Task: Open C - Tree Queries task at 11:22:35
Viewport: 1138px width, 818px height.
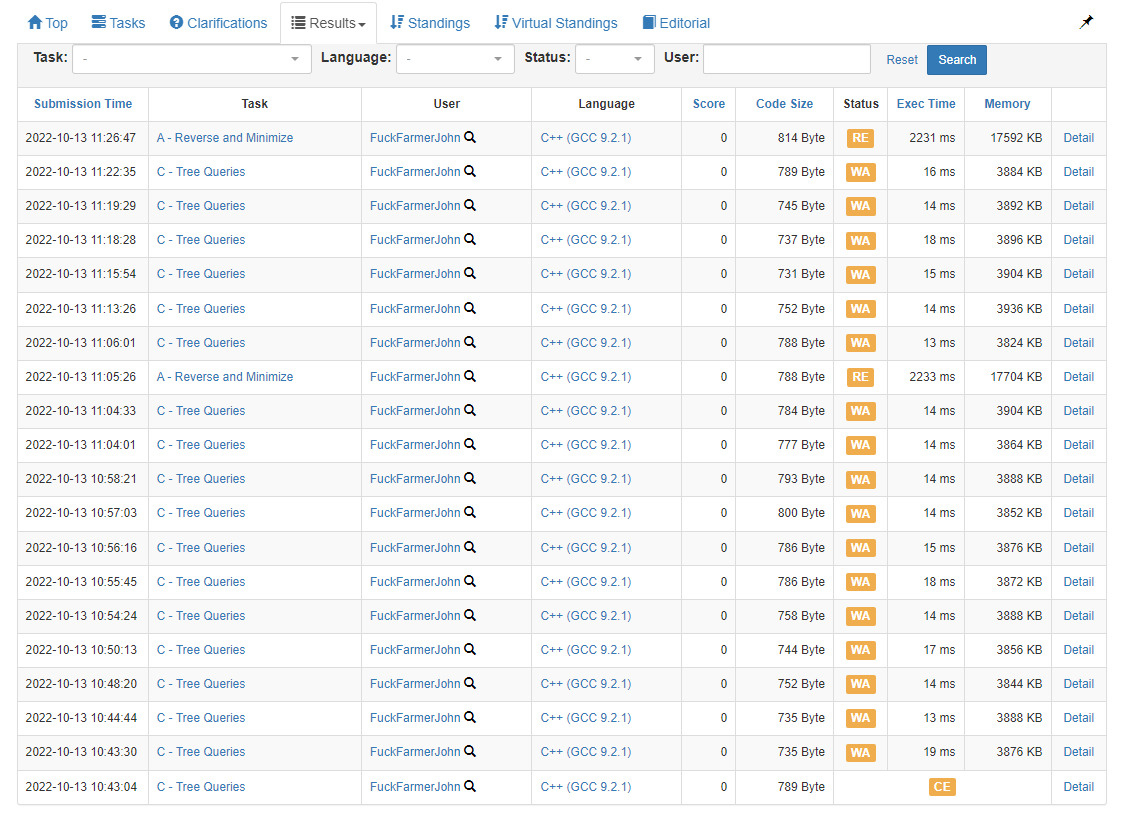Action: 201,172
